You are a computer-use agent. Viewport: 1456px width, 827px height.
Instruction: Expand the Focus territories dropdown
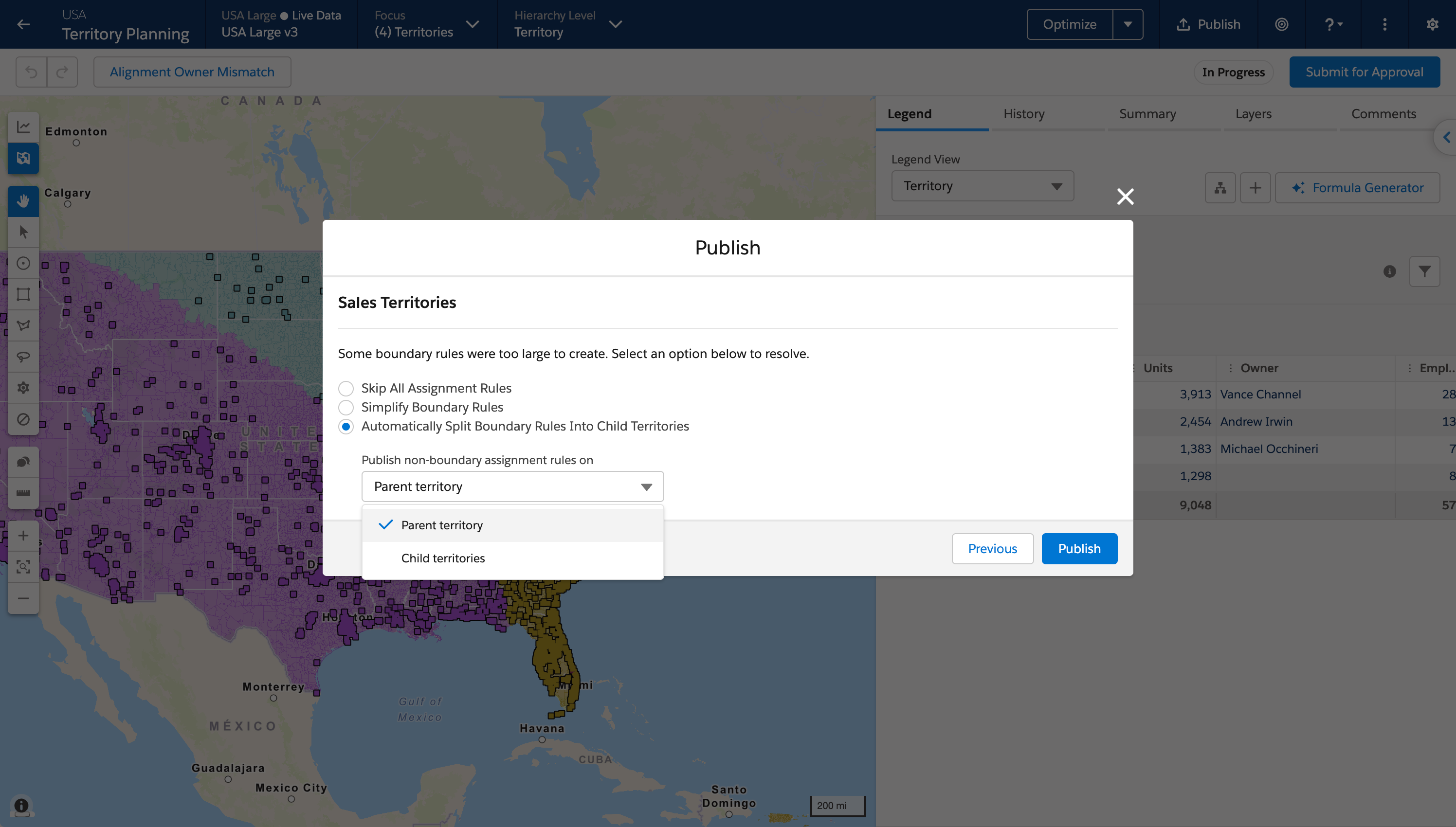coord(472,24)
